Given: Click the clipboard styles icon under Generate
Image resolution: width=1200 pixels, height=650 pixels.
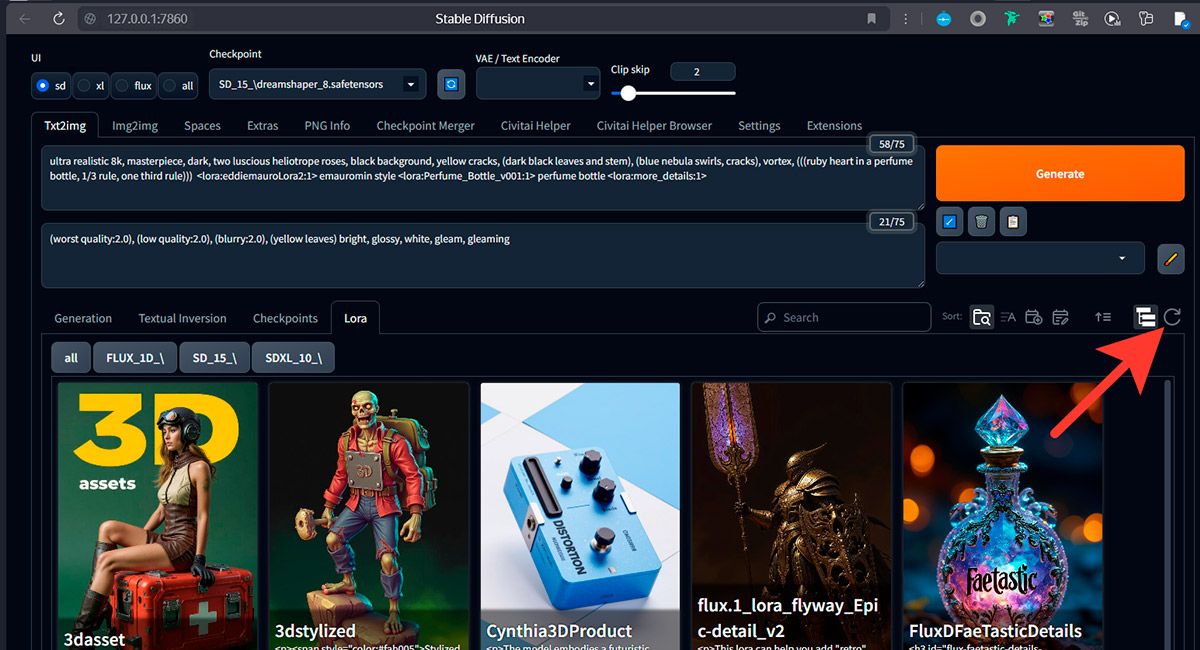Looking at the screenshot, I should click(1013, 222).
